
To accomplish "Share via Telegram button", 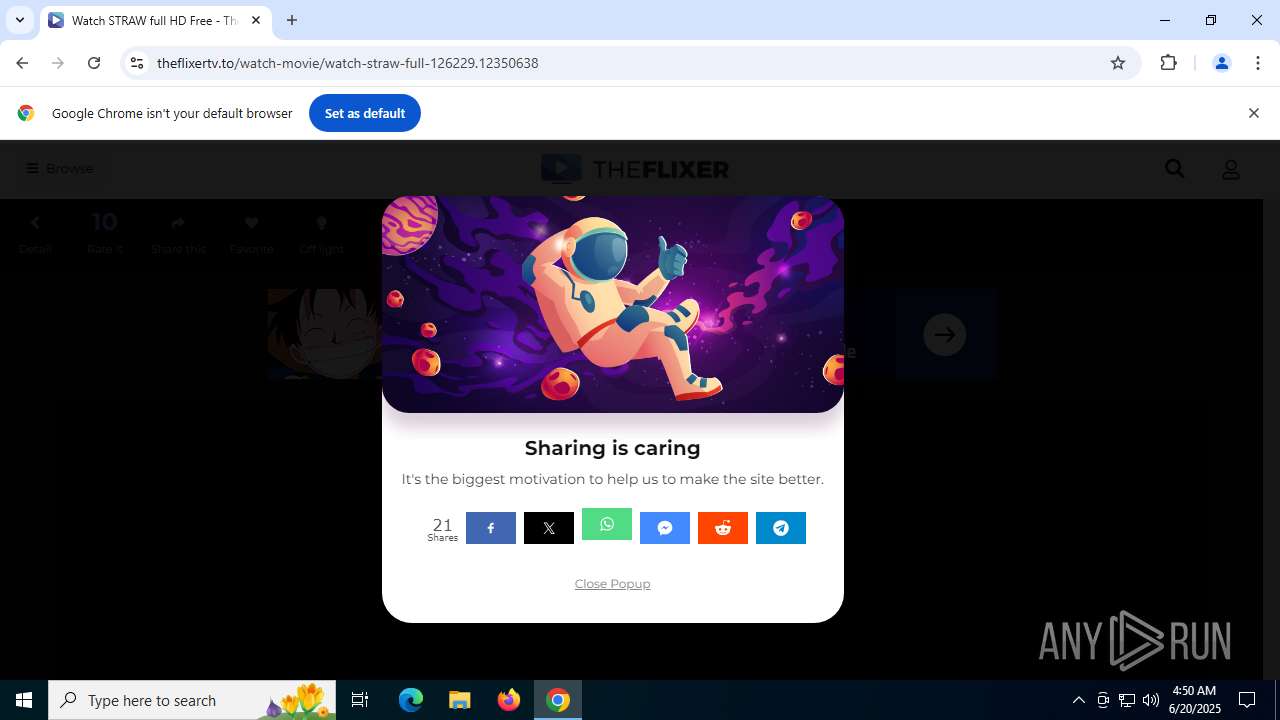I will tap(781, 528).
